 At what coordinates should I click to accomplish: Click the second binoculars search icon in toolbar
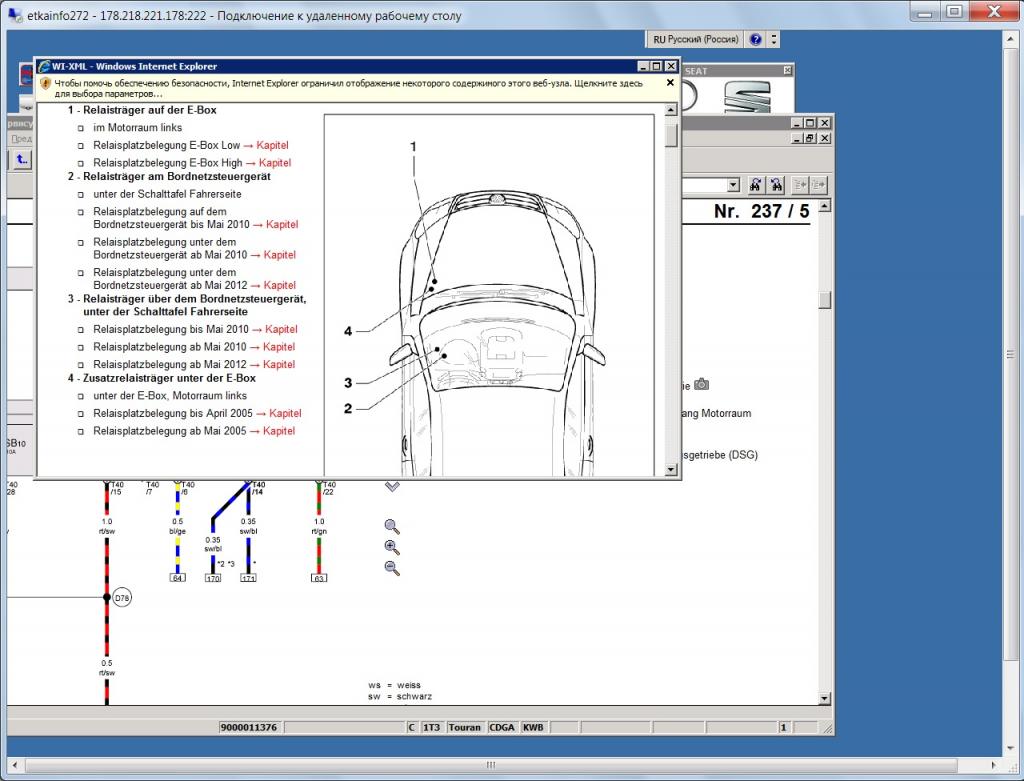pos(776,185)
